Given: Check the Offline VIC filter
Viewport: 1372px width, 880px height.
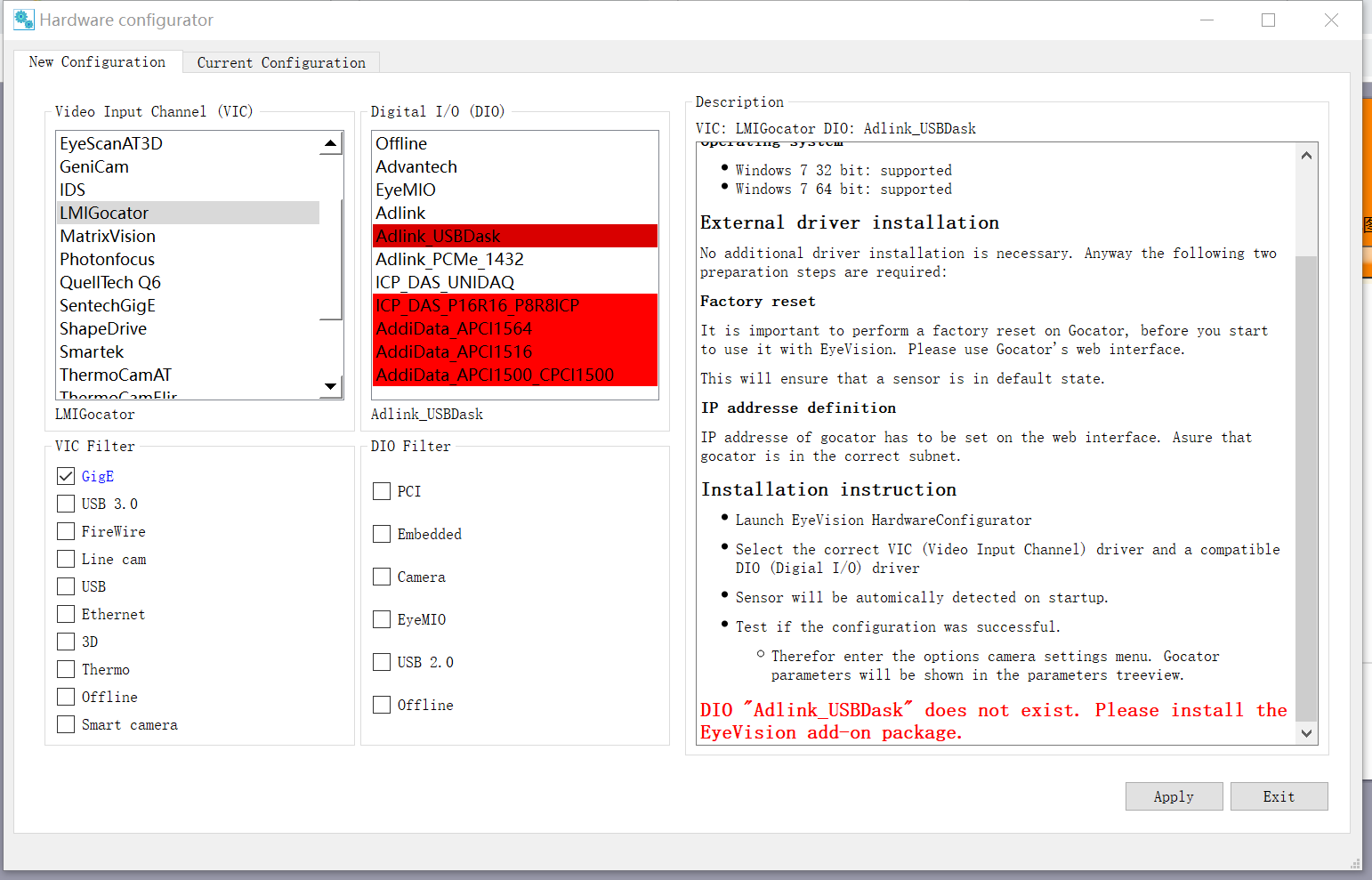Looking at the screenshot, I should 66,697.
